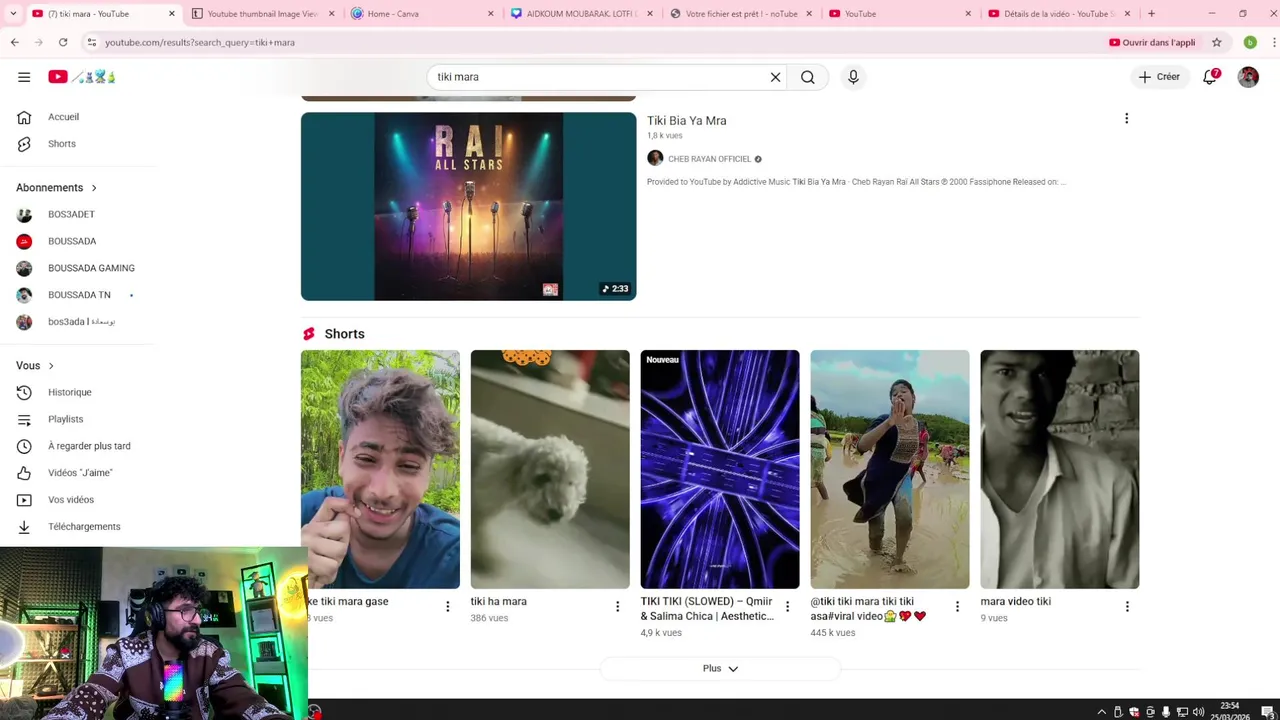Open the browser three-dot menu
The height and width of the screenshot is (720, 1280).
coord(1274,42)
